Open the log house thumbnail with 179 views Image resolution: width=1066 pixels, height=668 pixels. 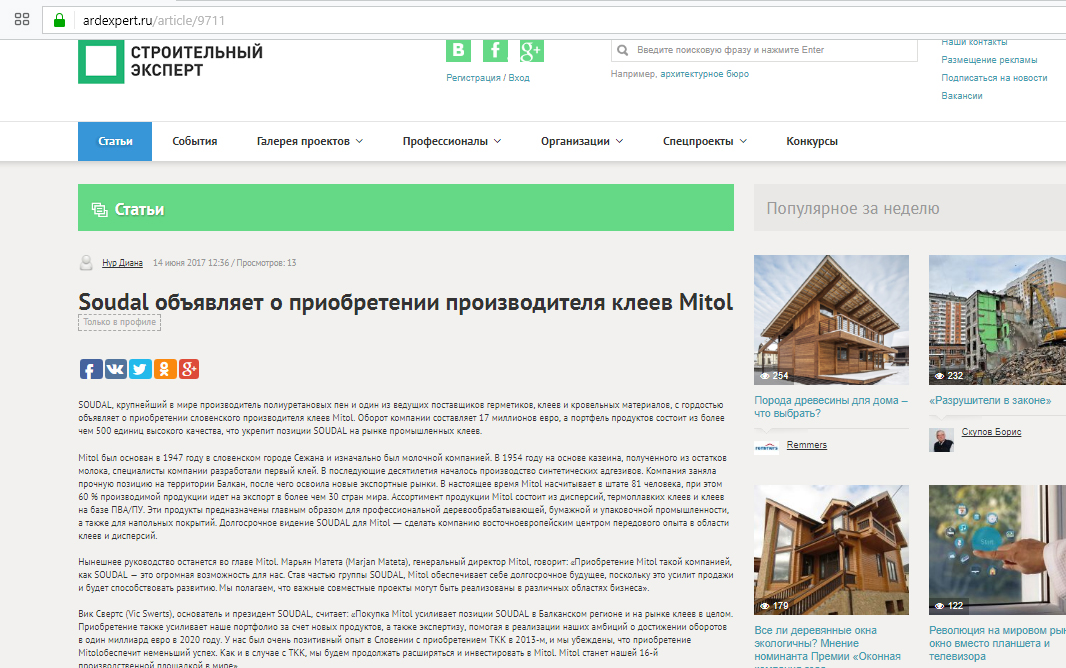click(x=831, y=550)
